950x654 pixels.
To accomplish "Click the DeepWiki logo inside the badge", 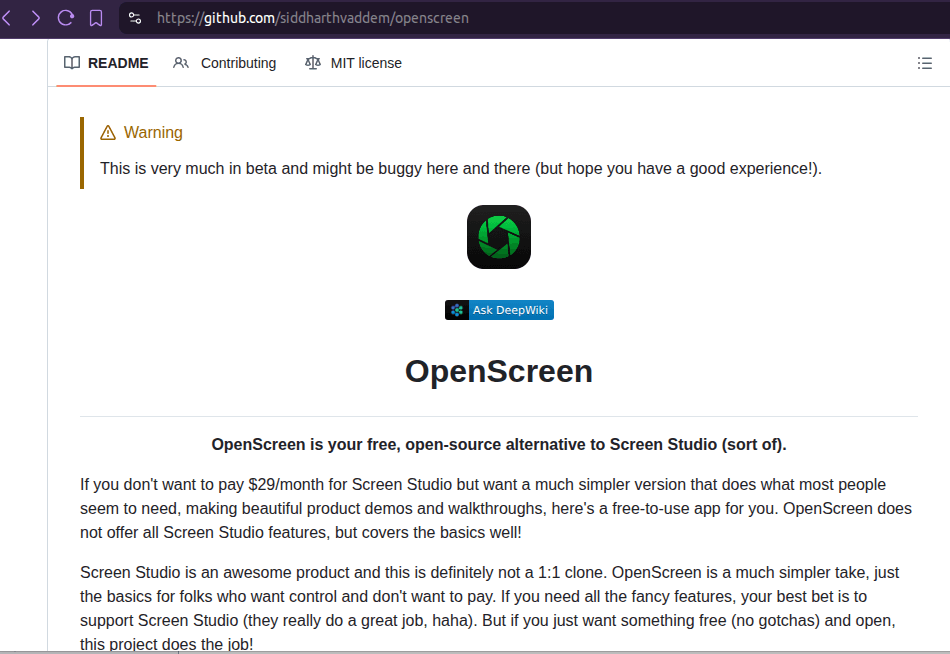I will [x=456, y=309].
